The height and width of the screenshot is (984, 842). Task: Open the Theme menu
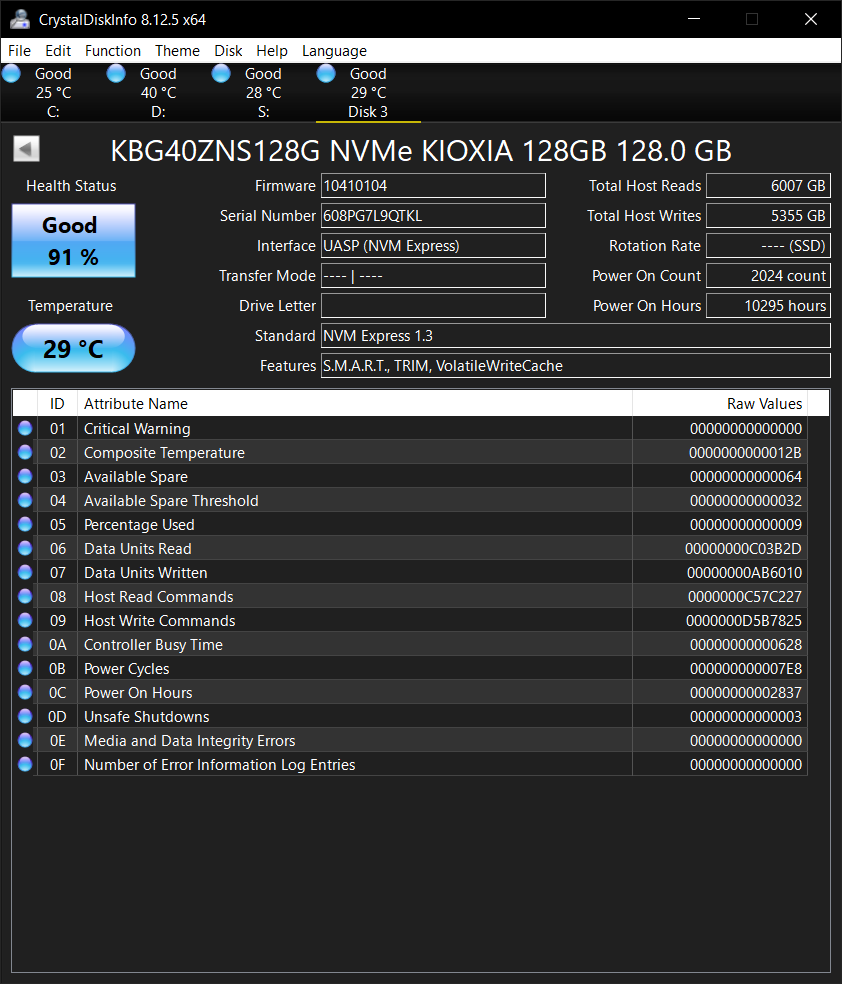(177, 51)
